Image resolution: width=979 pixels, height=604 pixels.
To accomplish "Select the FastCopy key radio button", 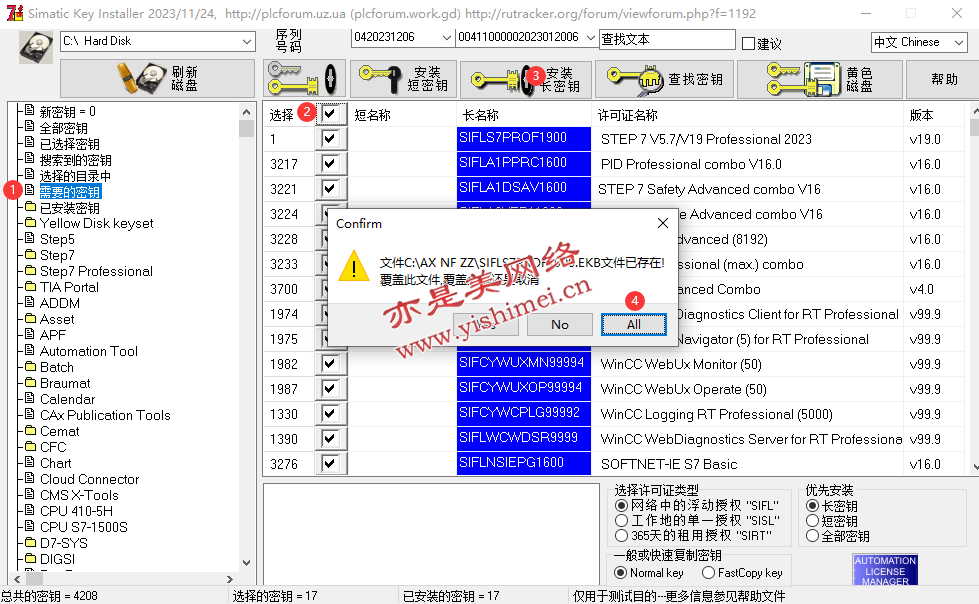I will (x=708, y=573).
